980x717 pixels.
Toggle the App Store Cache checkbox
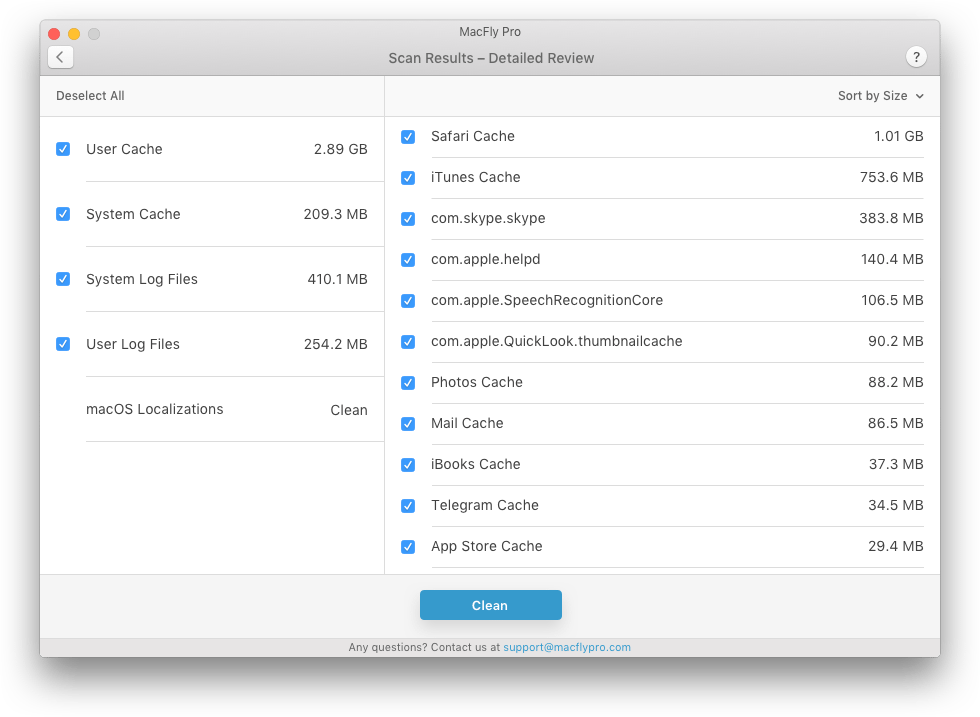(408, 547)
